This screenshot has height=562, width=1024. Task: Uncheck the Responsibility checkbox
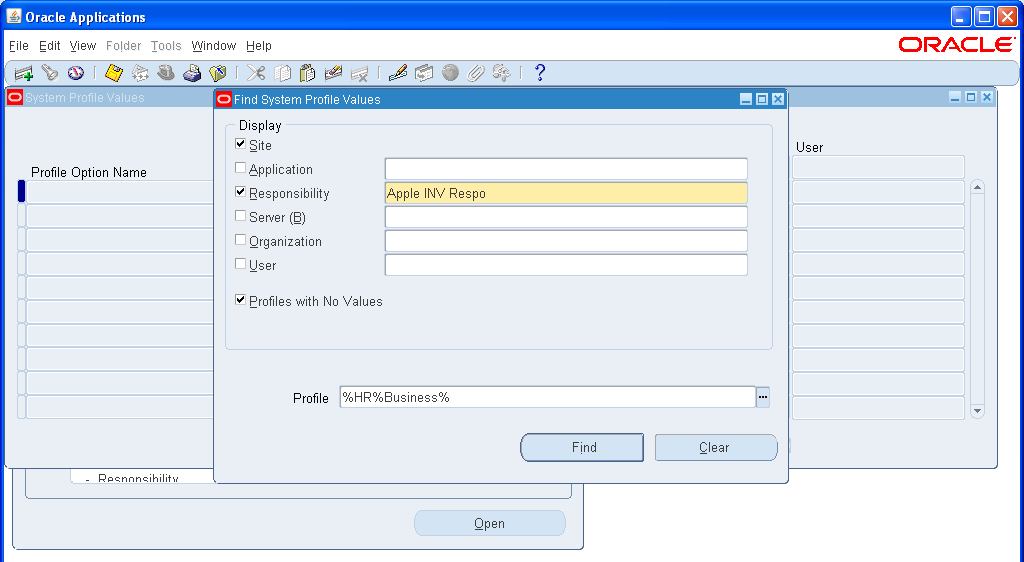coord(240,192)
